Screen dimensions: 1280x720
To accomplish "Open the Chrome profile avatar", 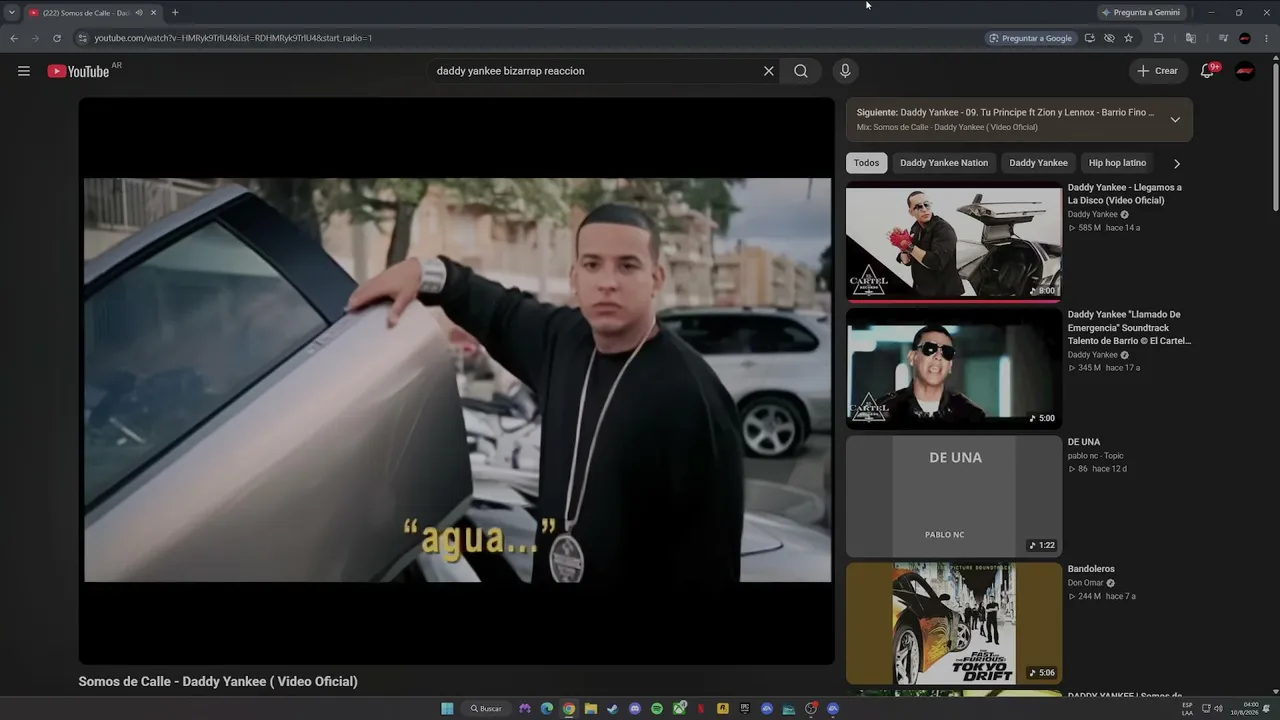I will pos(1245,38).
